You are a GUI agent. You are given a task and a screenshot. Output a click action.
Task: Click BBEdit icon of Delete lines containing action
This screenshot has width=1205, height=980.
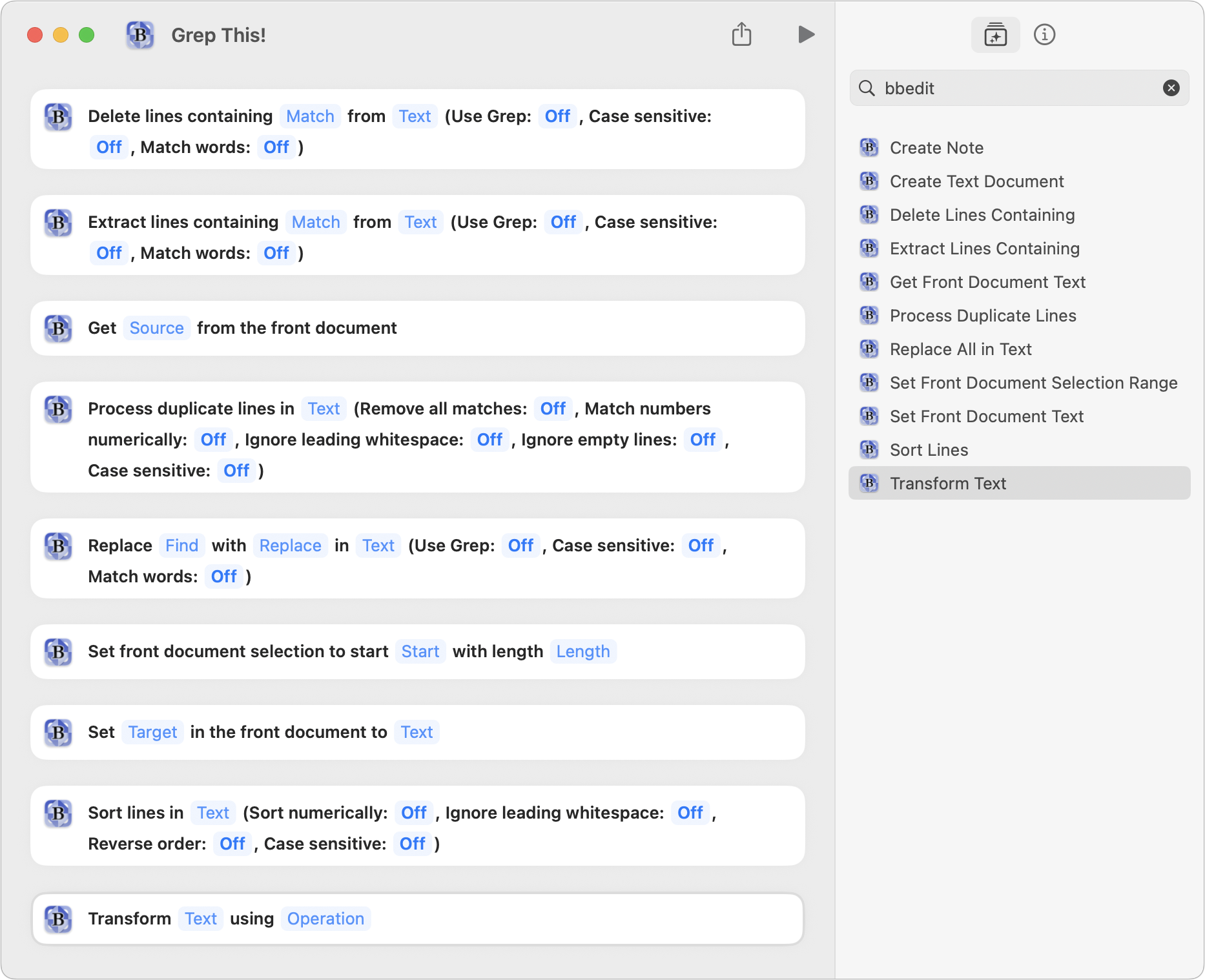coord(58,117)
